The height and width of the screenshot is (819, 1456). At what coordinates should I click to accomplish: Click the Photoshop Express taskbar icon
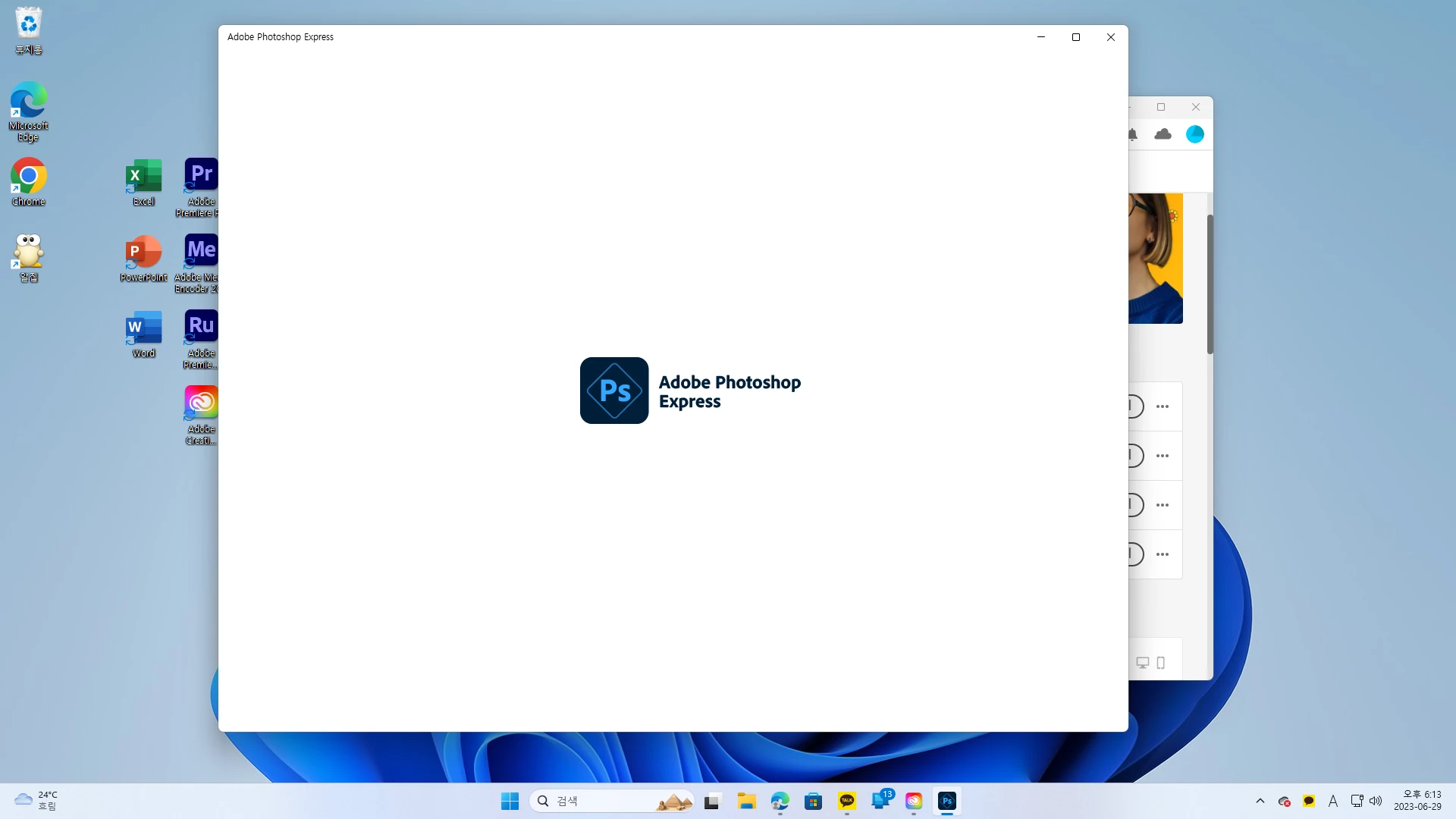click(x=947, y=801)
